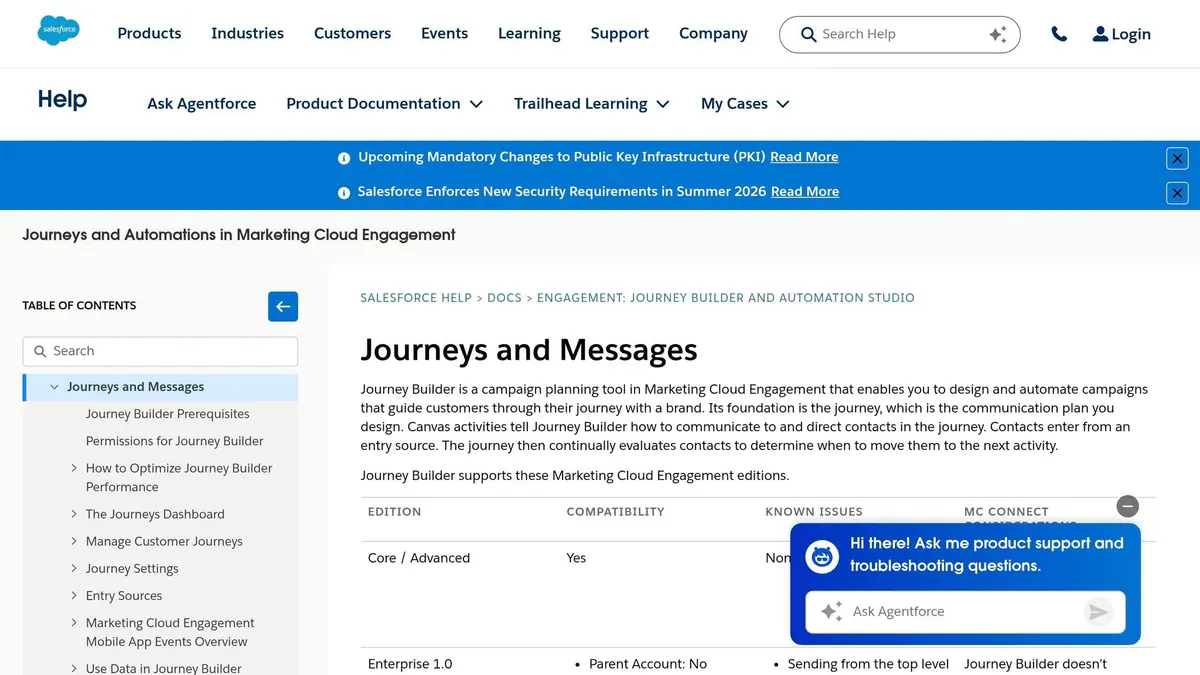Click Engagement: Journey Builder and Automation Studio breadcrumb

coord(726,298)
